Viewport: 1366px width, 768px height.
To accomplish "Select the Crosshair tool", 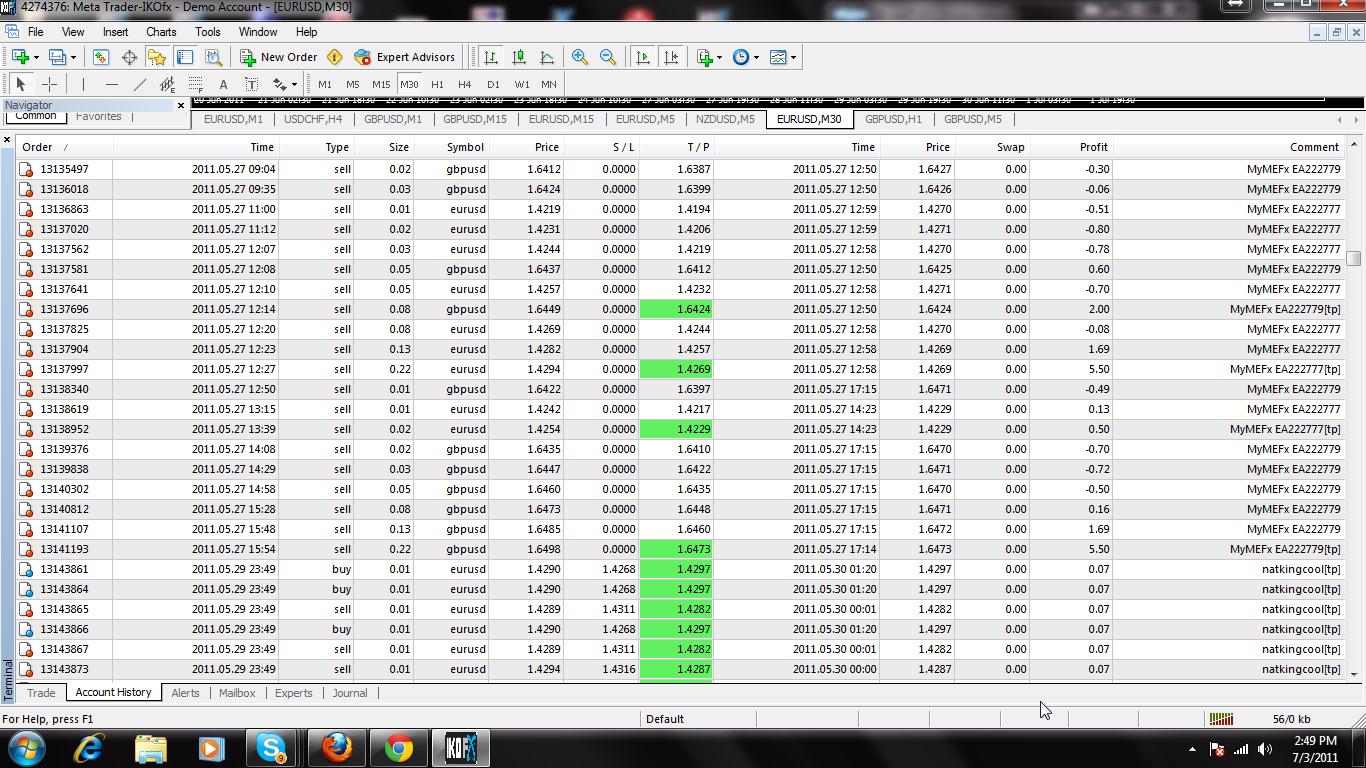I will coord(49,85).
